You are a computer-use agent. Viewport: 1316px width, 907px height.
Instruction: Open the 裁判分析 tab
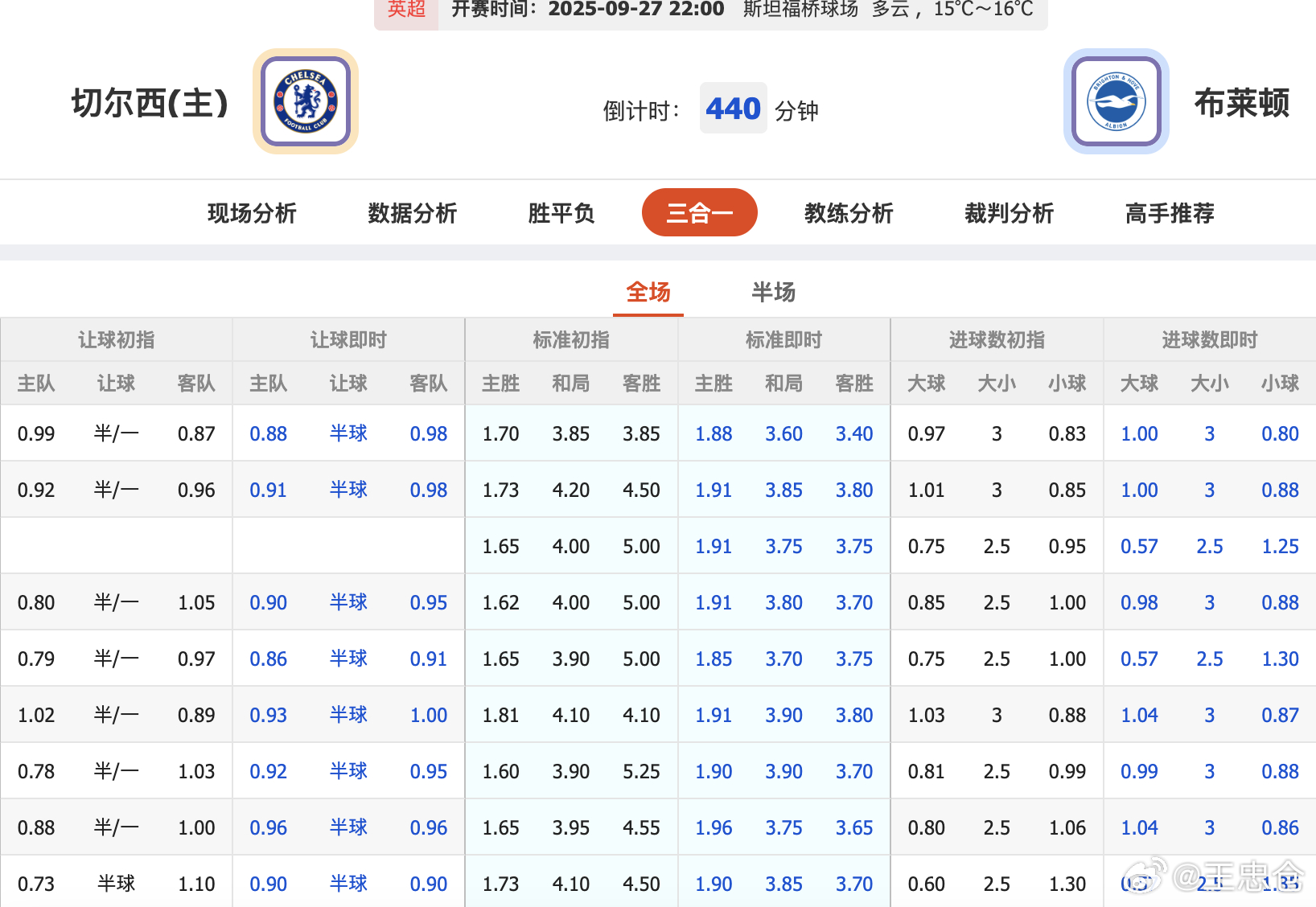pyautogui.click(x=1009, y=213)
